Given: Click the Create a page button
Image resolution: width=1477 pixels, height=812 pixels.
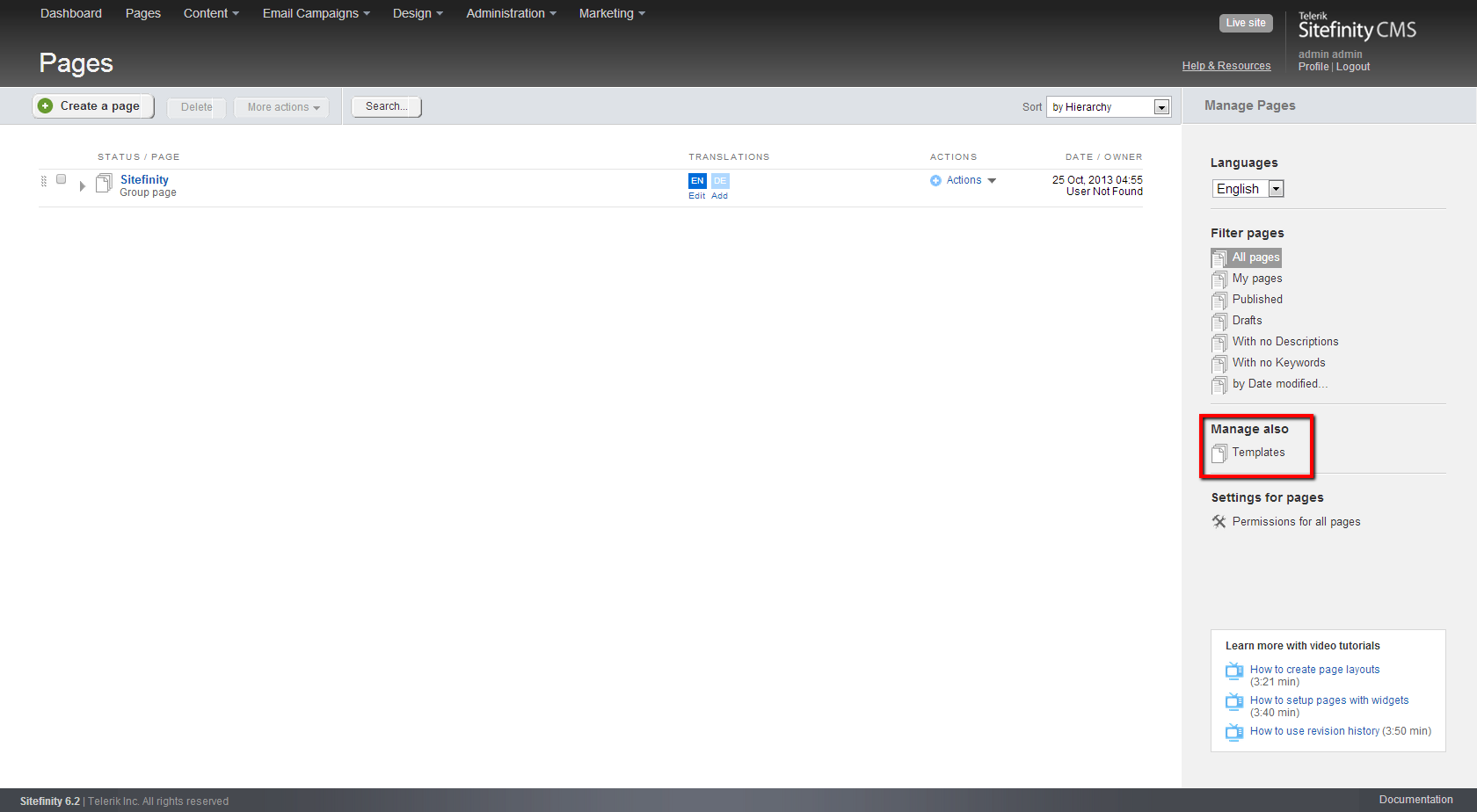Looking at the screenshot, I should [x=93, y=106].
